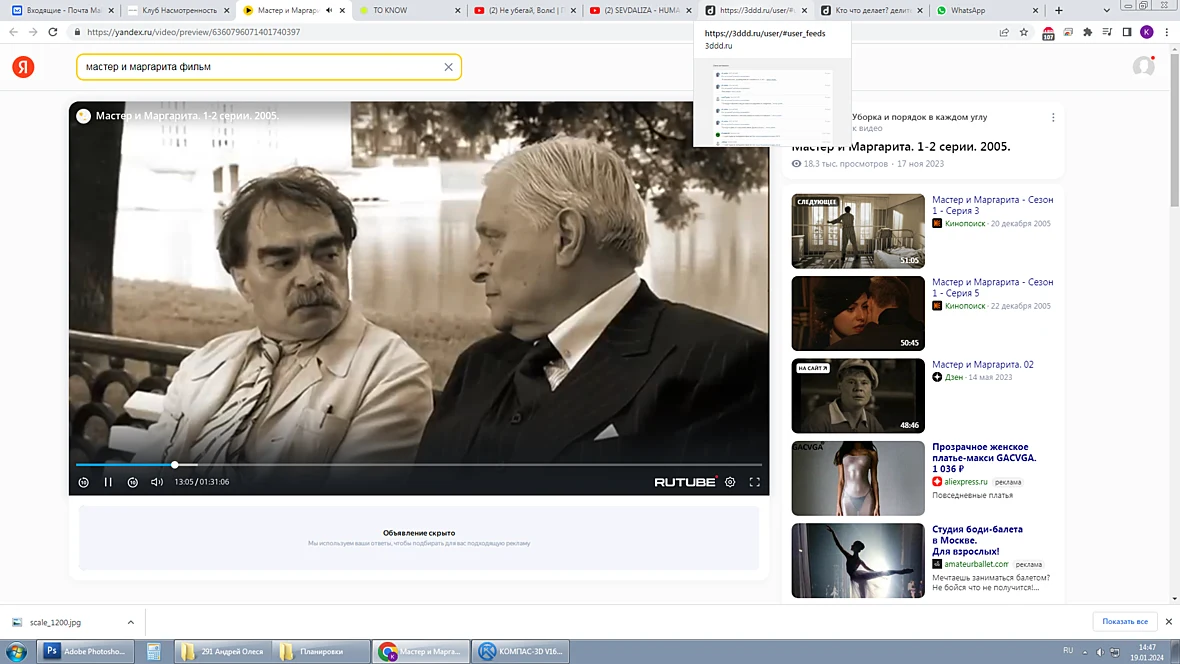Screen dimensions: 1180x664
Task: Open the GACVGA dress ad link
Action: coord(984,458)
